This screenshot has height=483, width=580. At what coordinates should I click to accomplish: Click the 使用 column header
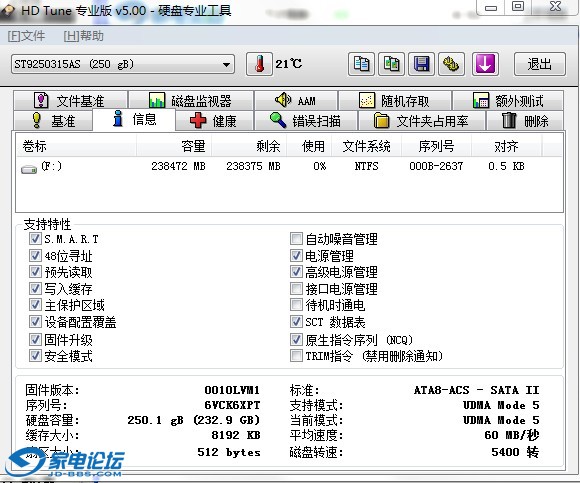point(309,146)
